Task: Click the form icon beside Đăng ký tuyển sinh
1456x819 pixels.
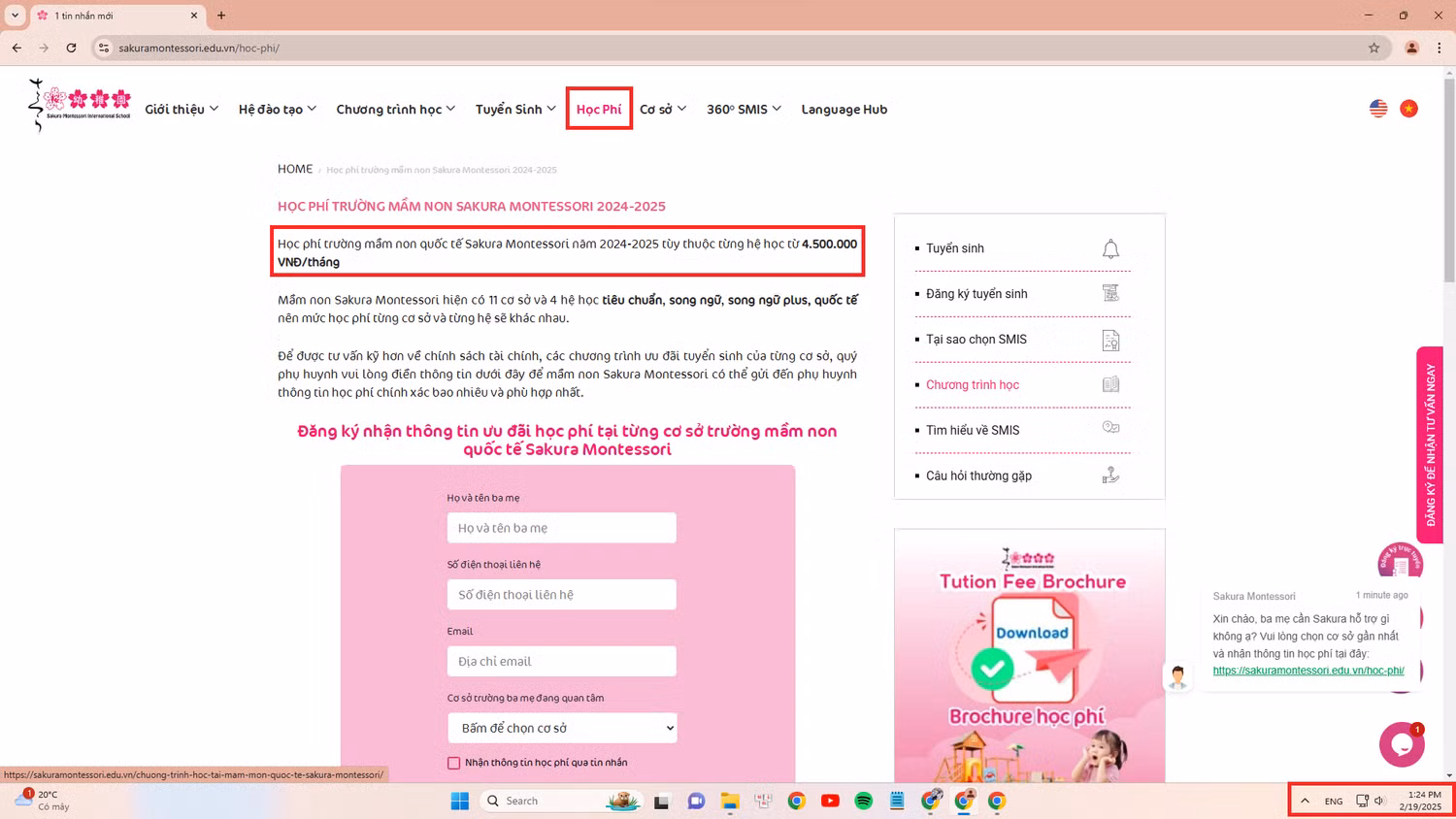Action: (x=1110, y=293)
